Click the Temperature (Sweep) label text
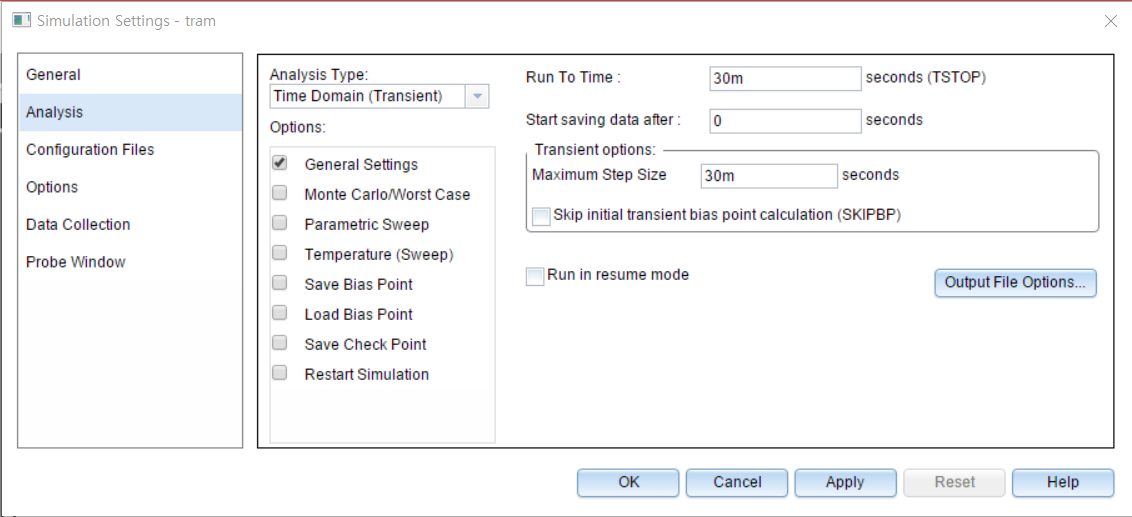Viewport: 1132px width, 517px height. pos(379,255)
